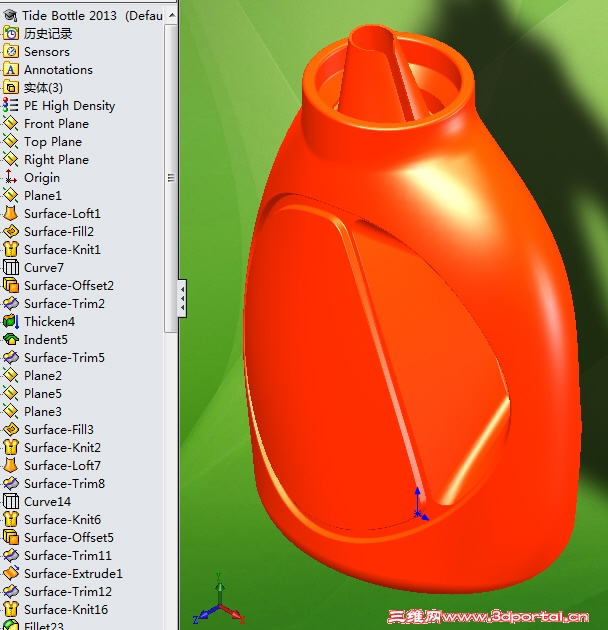Select the Plane5 label
The width and height of the screenshot is (608, 630).
click(x=43, y=394)
